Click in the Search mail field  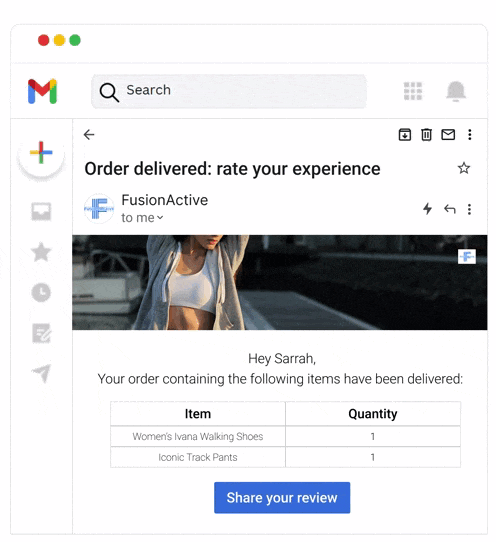tap(229, 91)
